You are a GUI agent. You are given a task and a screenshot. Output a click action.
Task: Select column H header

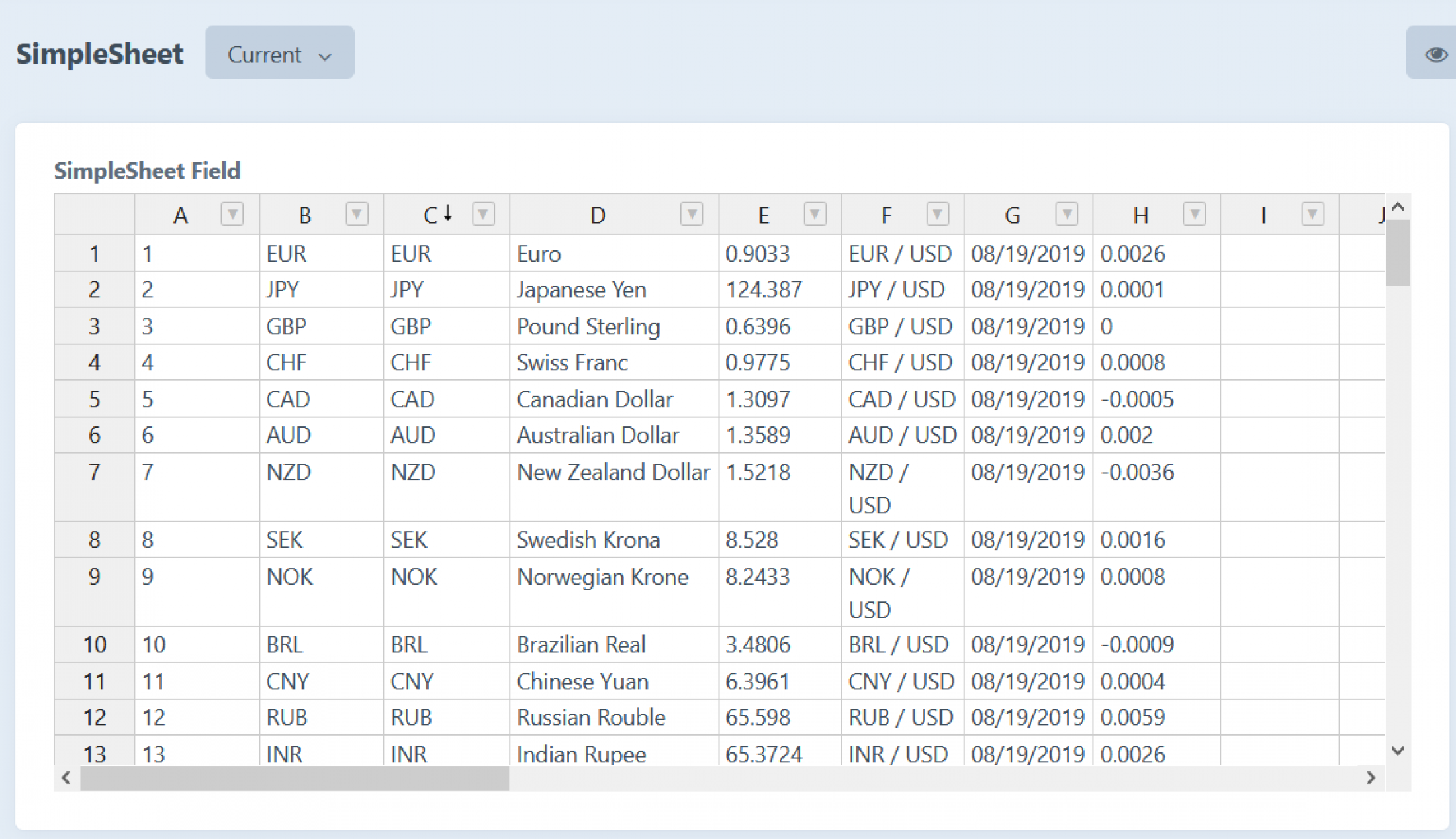pyautogui.click(x=1156, y=215)
